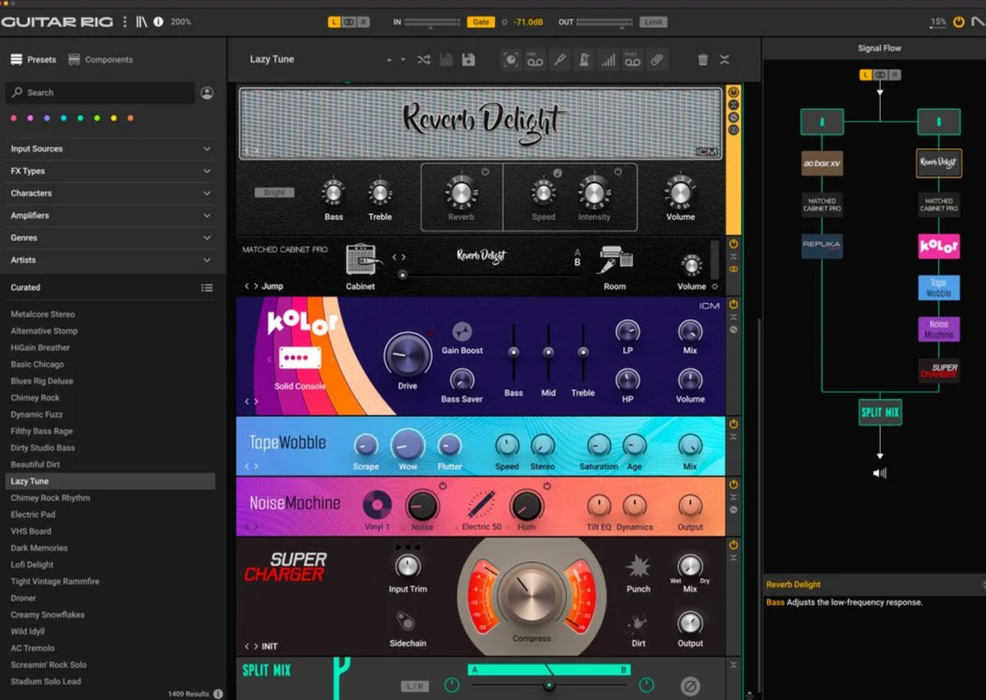Toggle the Limit button on the output
The height and width of the screenshot is (700, 986).
tap(653, 22)
